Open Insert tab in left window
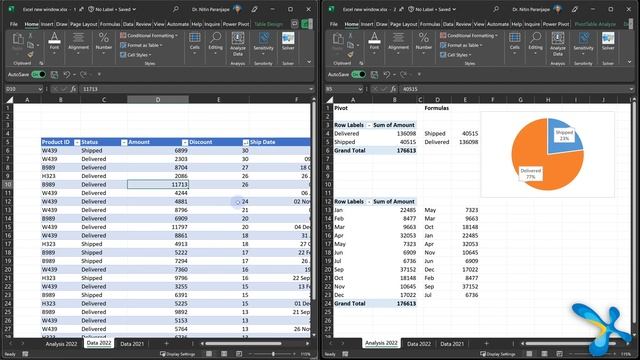Viewport: 640px width, 360px height. tap(47, 24)
